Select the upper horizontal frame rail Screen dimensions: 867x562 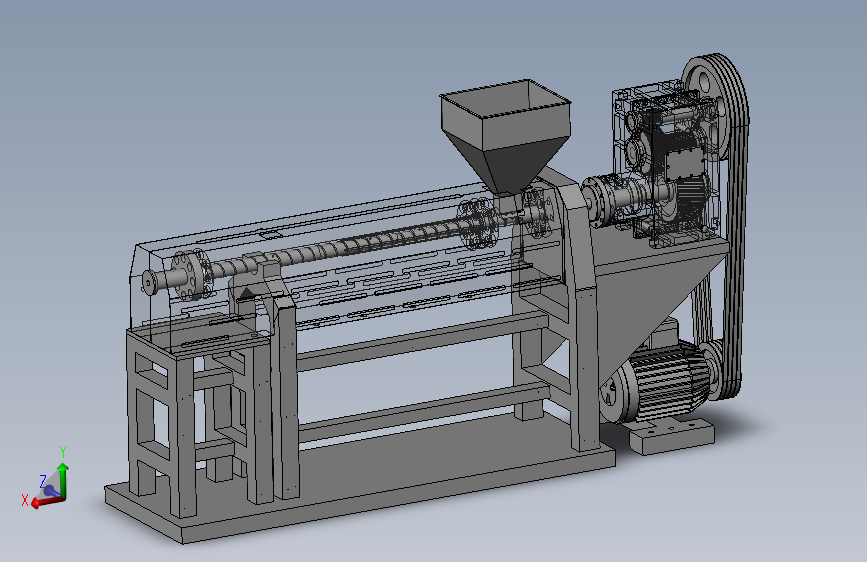pos(423,340)
